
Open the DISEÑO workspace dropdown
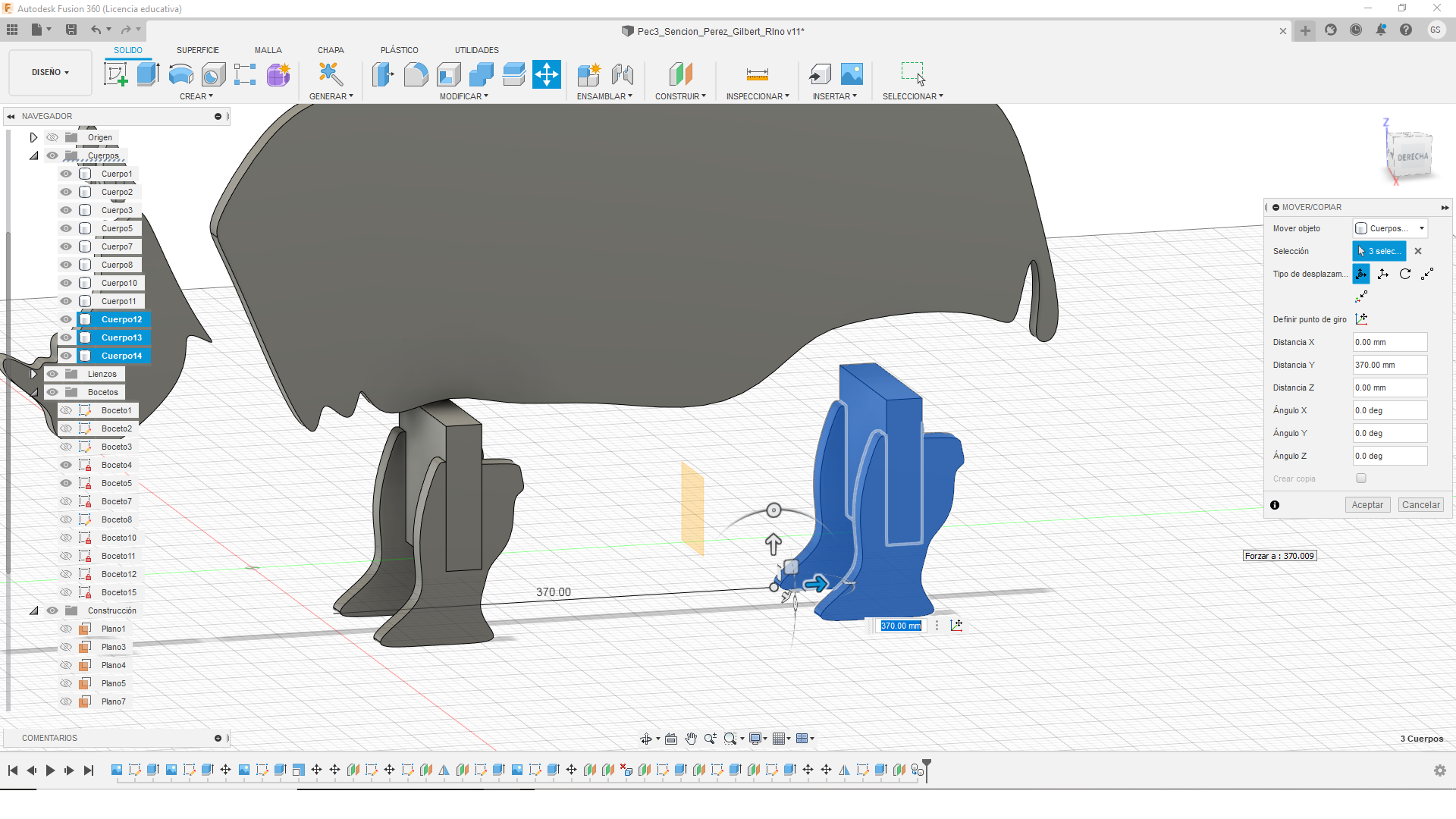pos(50,73)
